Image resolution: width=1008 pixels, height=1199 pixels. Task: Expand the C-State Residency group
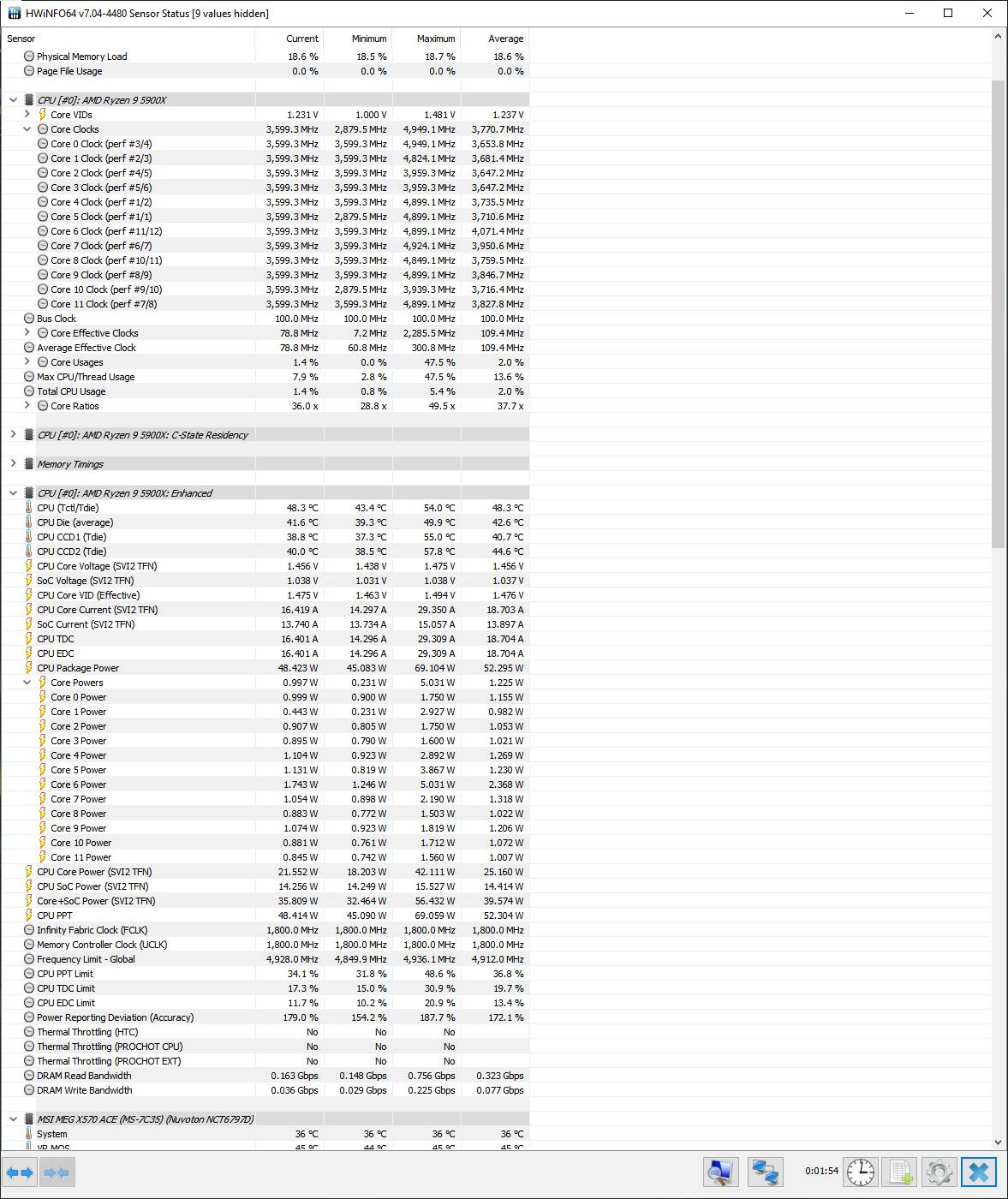(13, 435)
